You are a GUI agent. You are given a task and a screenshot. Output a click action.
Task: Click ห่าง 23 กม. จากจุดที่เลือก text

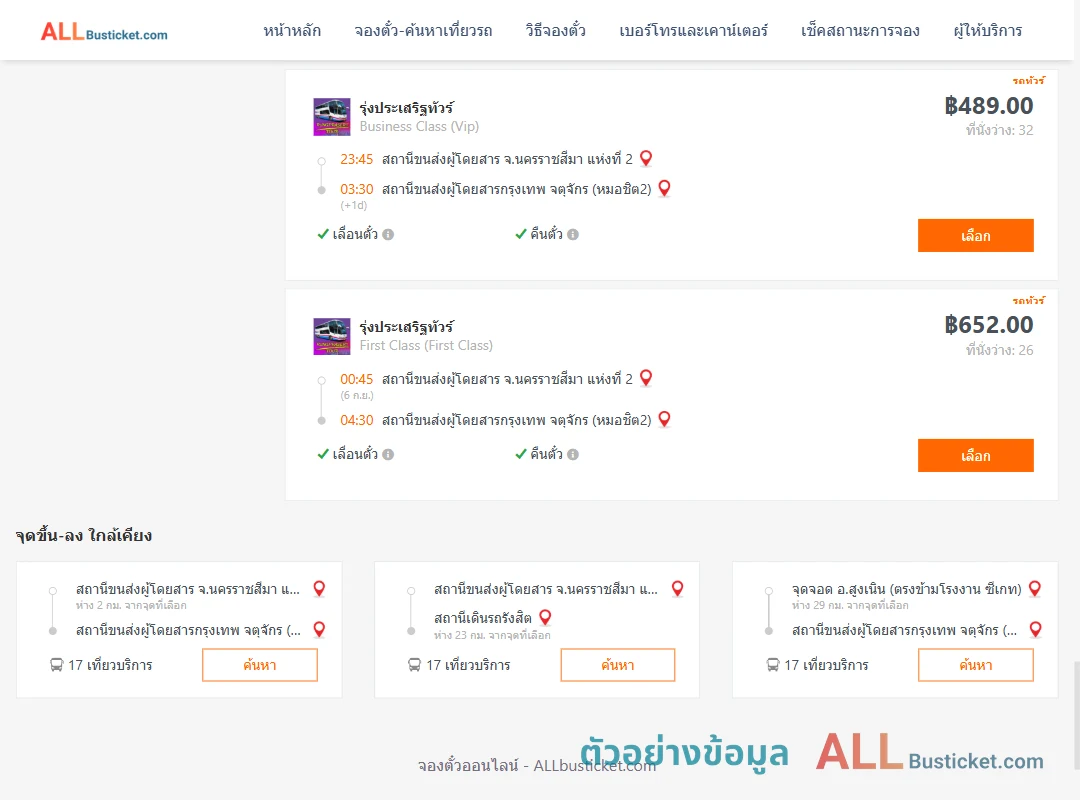pos(492,635)
